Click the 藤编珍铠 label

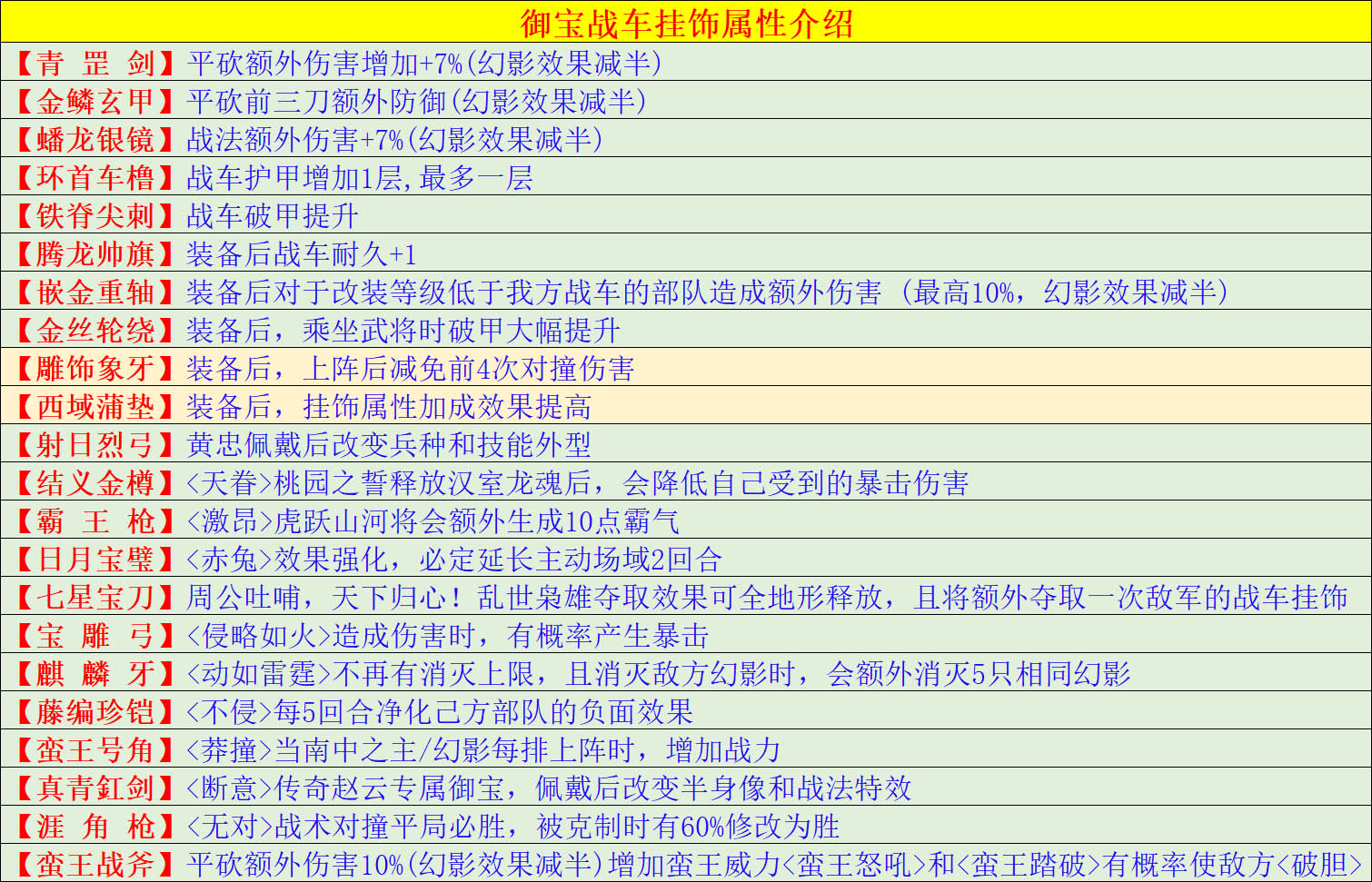94,712
